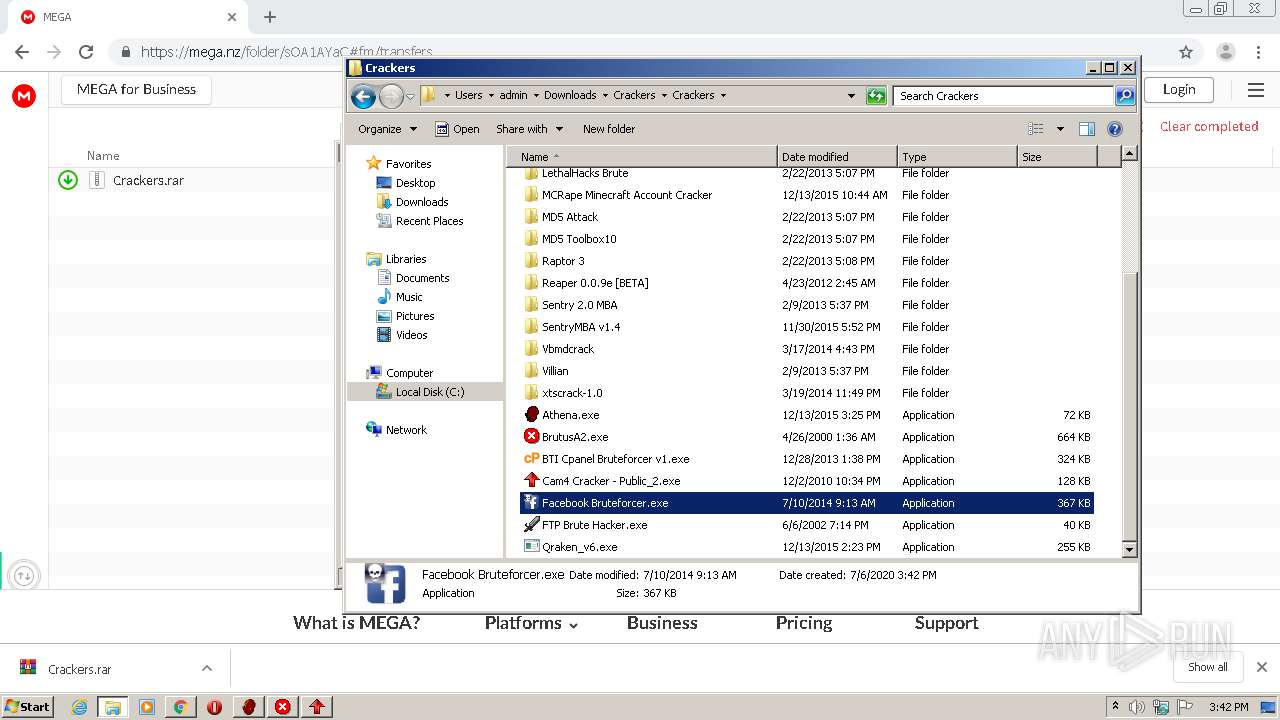Open Chrome from taskbar
The image size is (1280, 720).
click(181, 707)
